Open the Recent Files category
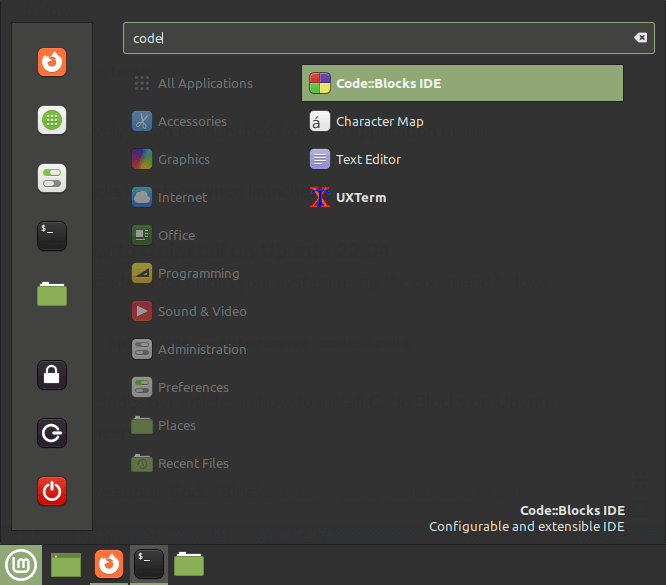 pos(193,463)
